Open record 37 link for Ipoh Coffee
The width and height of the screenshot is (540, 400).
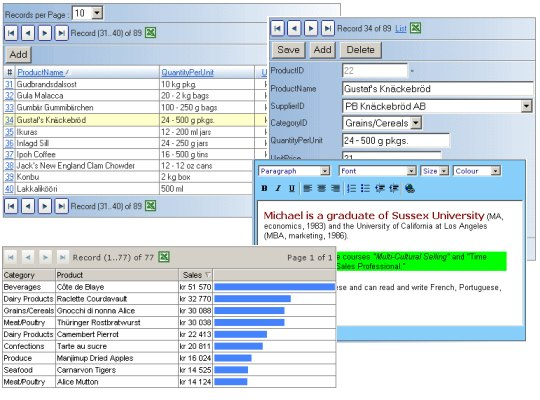(9, 154)
